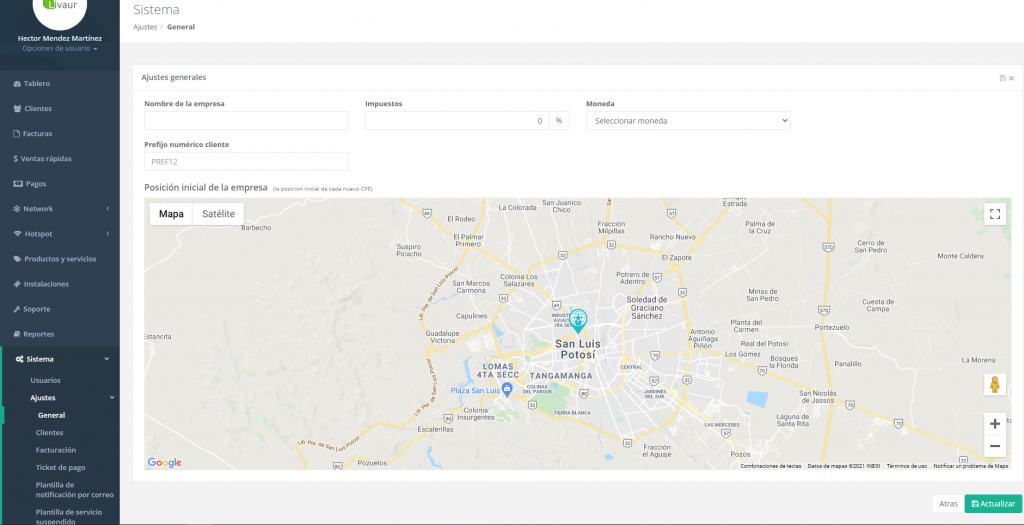
Task: Open Clientes settings under Ajustes
Action: pos(50,433)
